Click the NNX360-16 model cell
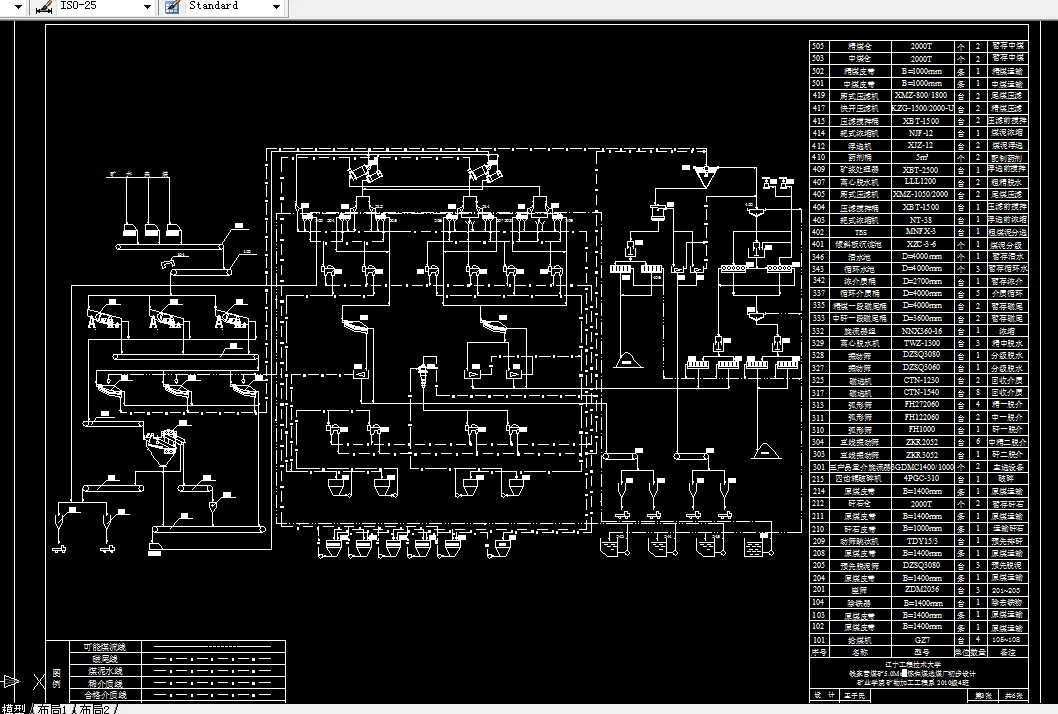The image size is (1058, 714). tap(922, 331)
